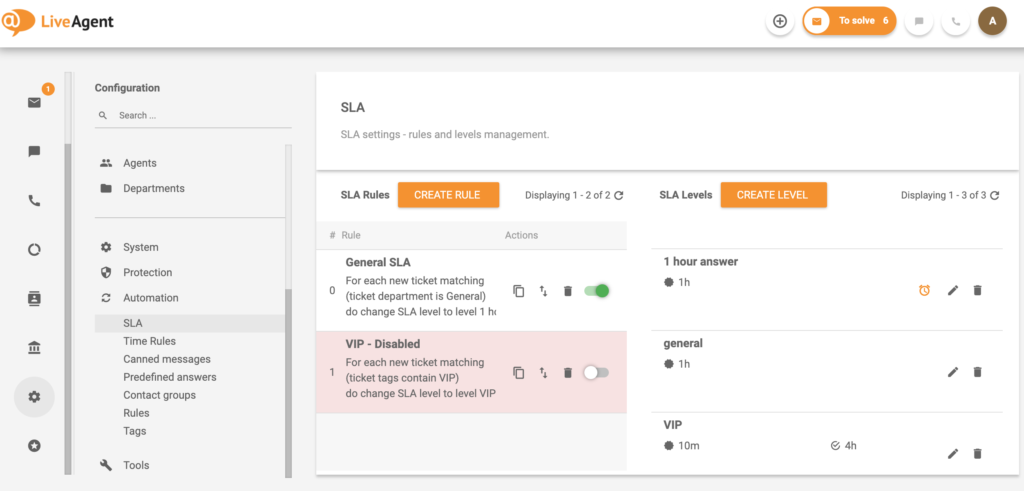Open the chats icon in left sidebar
The height and width of the screenshot is (491, 1024).
click(x=34, y=152)
